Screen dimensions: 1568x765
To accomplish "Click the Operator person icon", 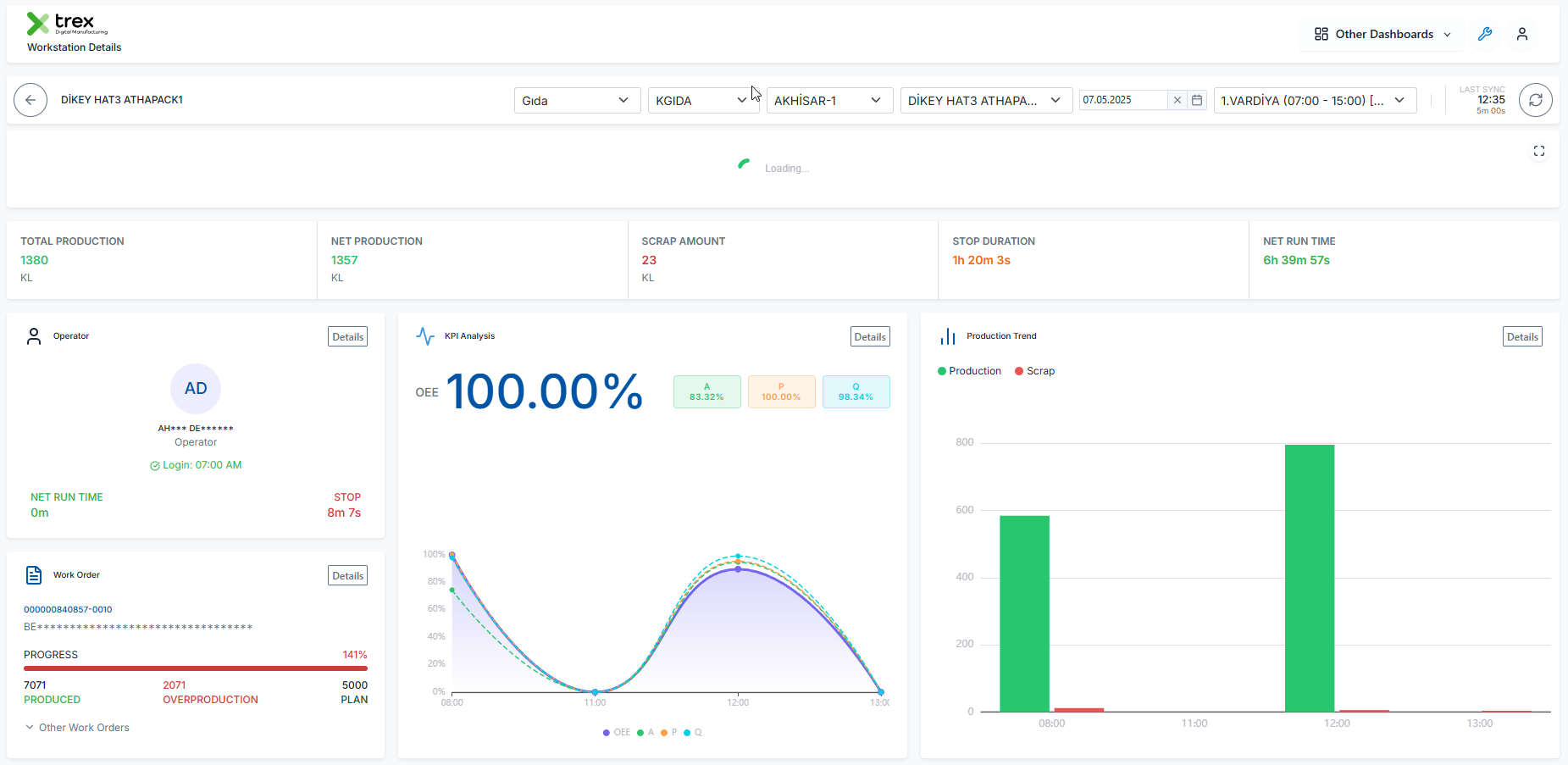I will point(34,336).
